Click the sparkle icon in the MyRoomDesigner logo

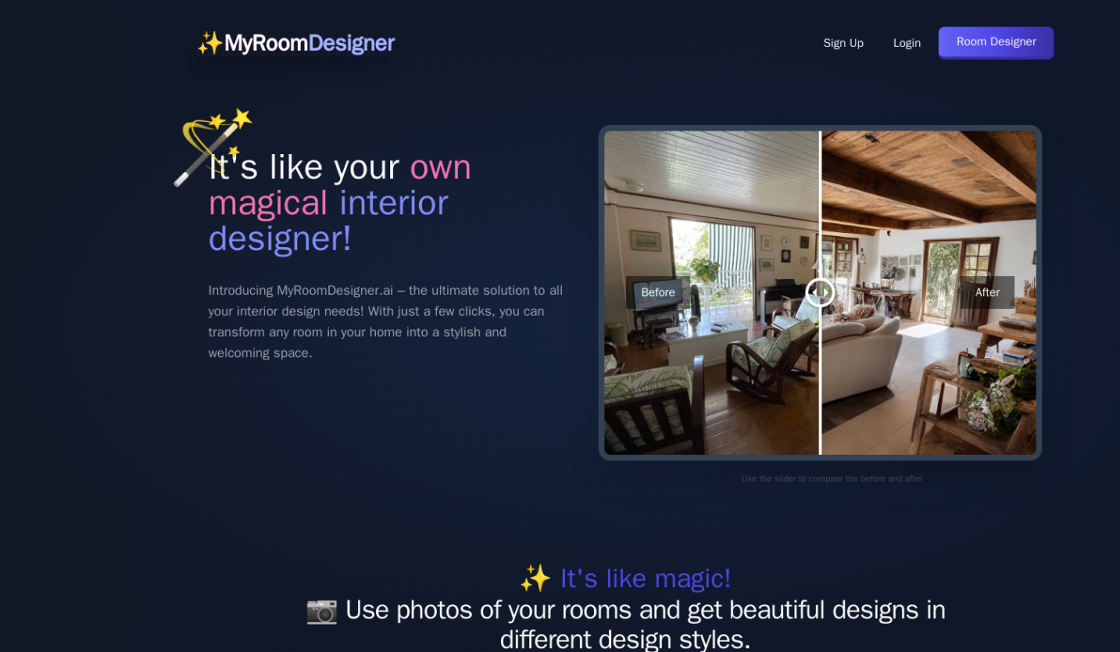209,43
